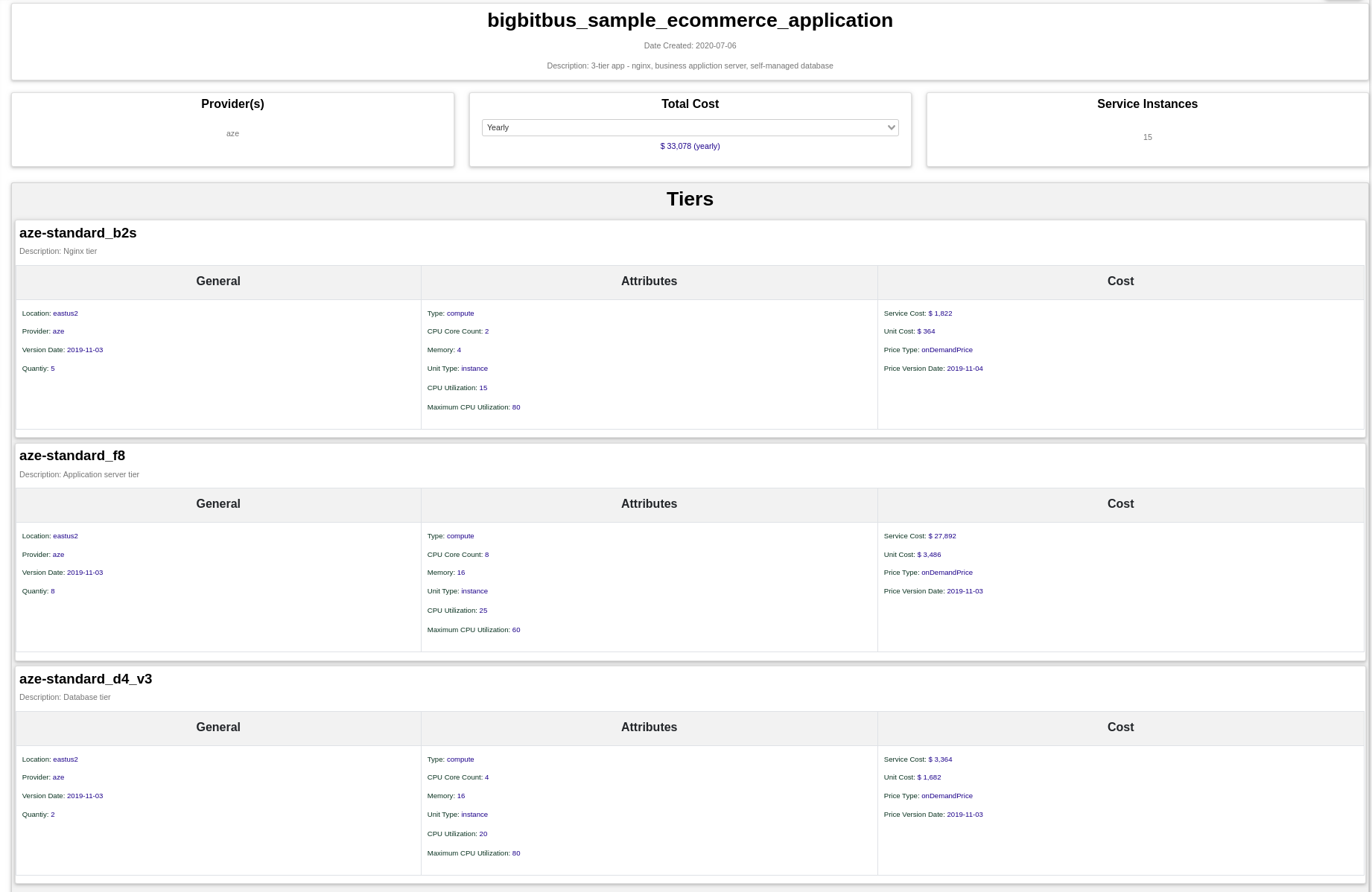The width and height of the screenshot is (1372, 892).
Task: Click the aze-standard_f8 tier title
Action: (72, 456)
